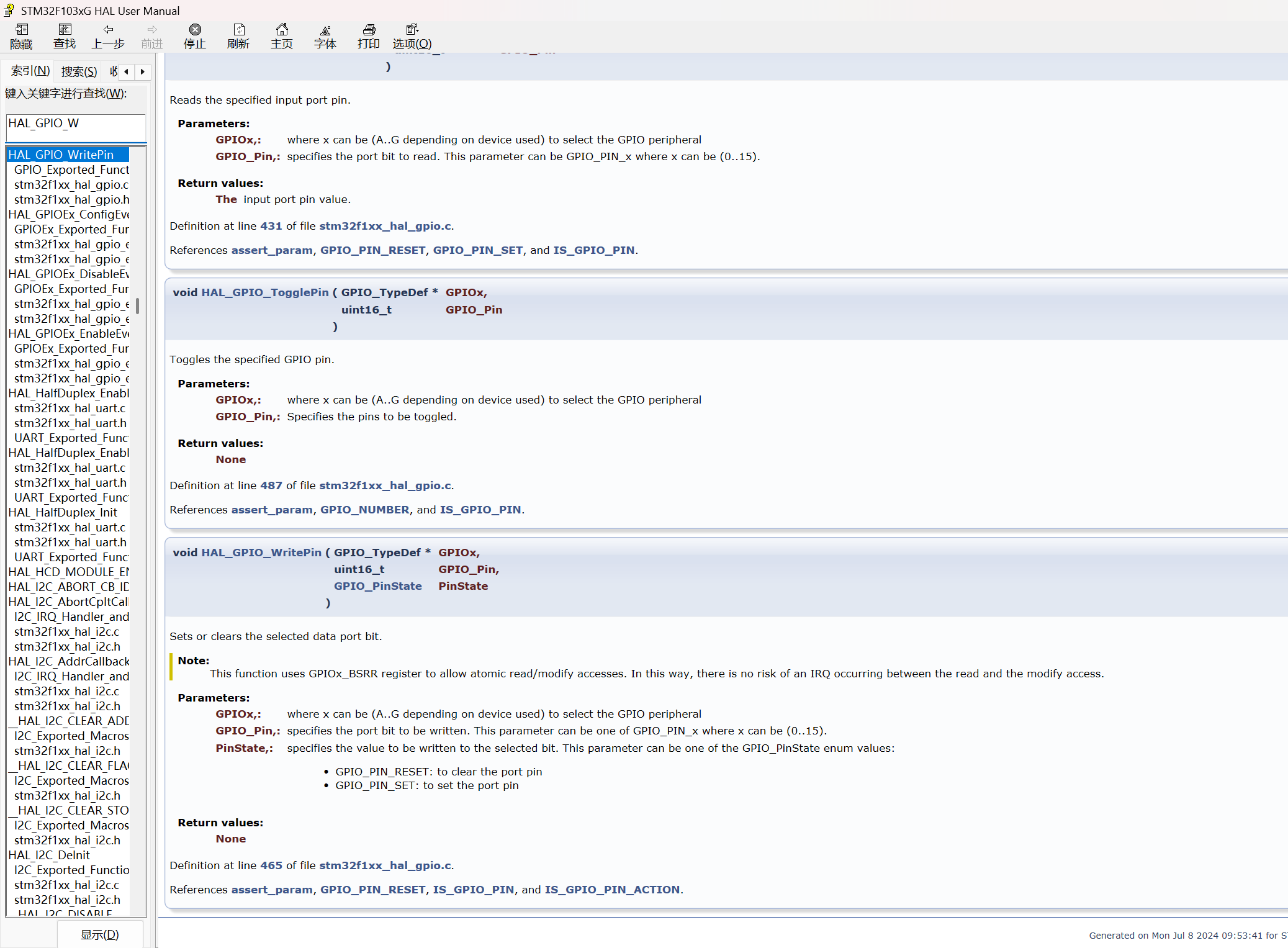Open IS_GPIO_PIN link in the WritePin references
Viewport: 1288px width, 948px height.
[x=474, y=890]
